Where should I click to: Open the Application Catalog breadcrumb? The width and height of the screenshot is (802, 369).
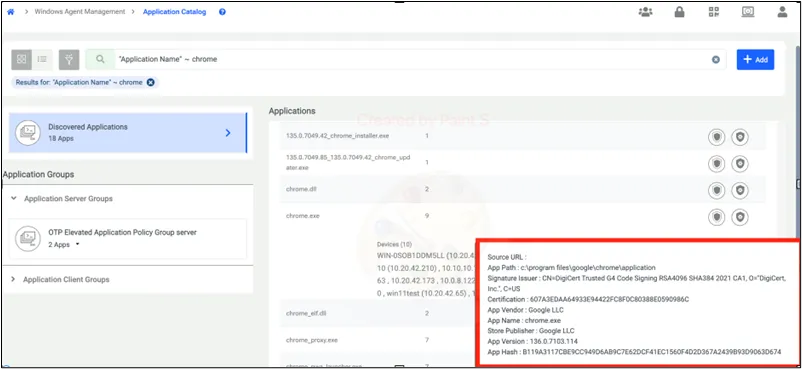(174, 12)
